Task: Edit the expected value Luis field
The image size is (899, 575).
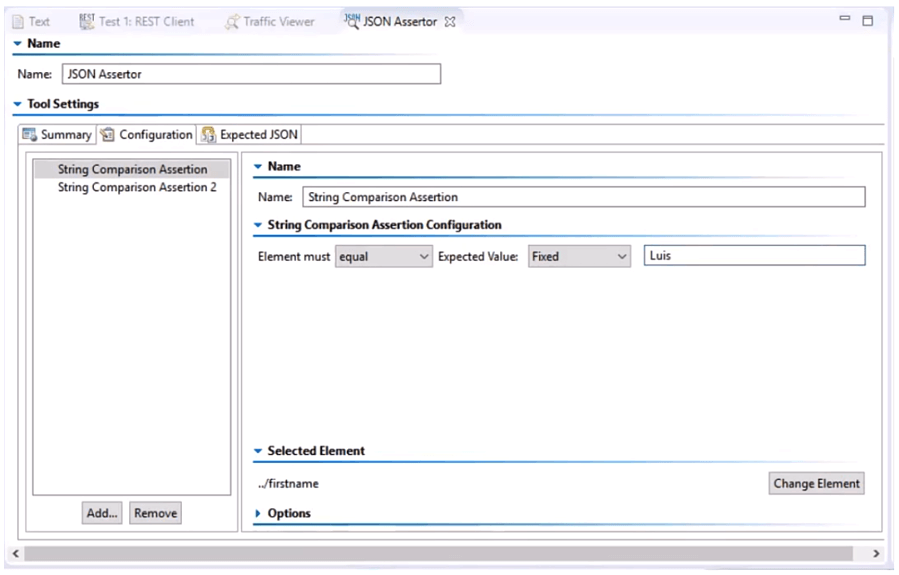Action: pyautogui.click(x=755, y=256)
